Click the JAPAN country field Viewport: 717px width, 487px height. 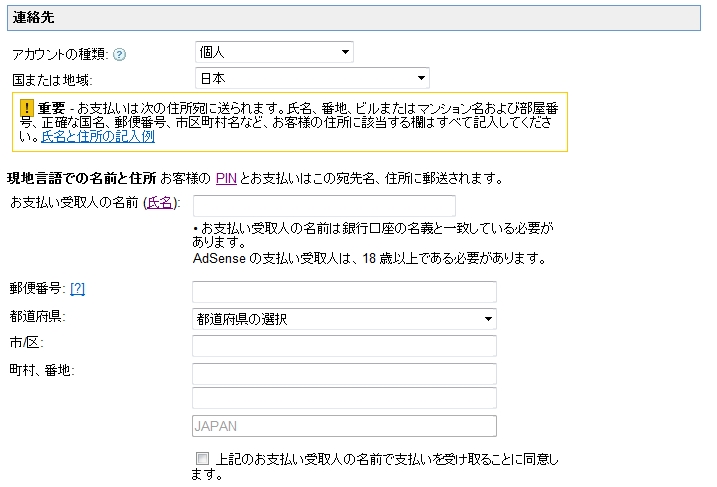click(344, 426)
